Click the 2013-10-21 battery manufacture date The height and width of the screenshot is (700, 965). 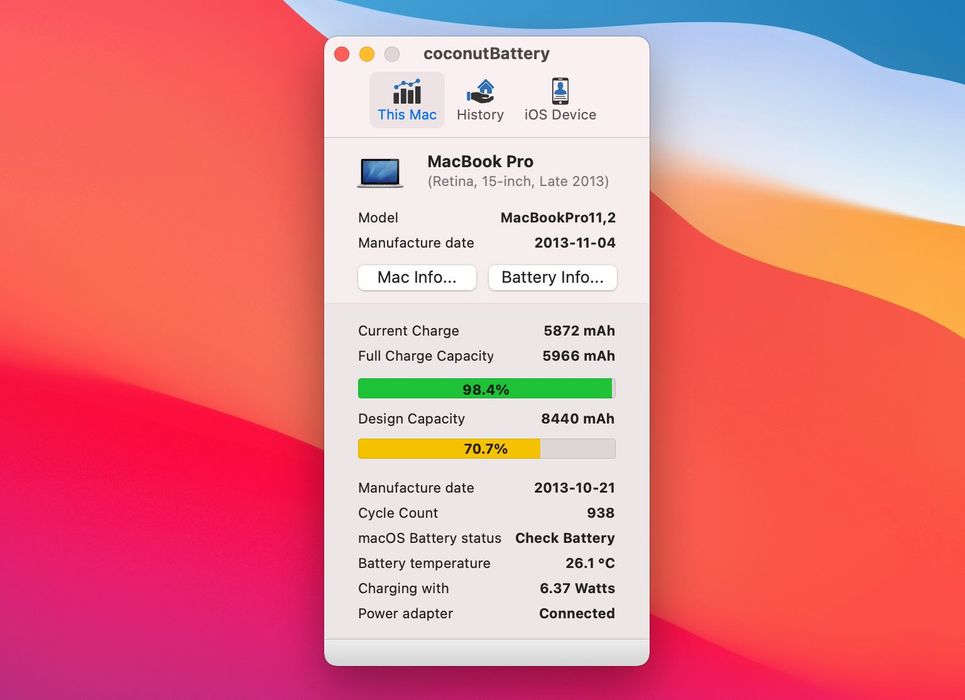[x=574, y=488]
